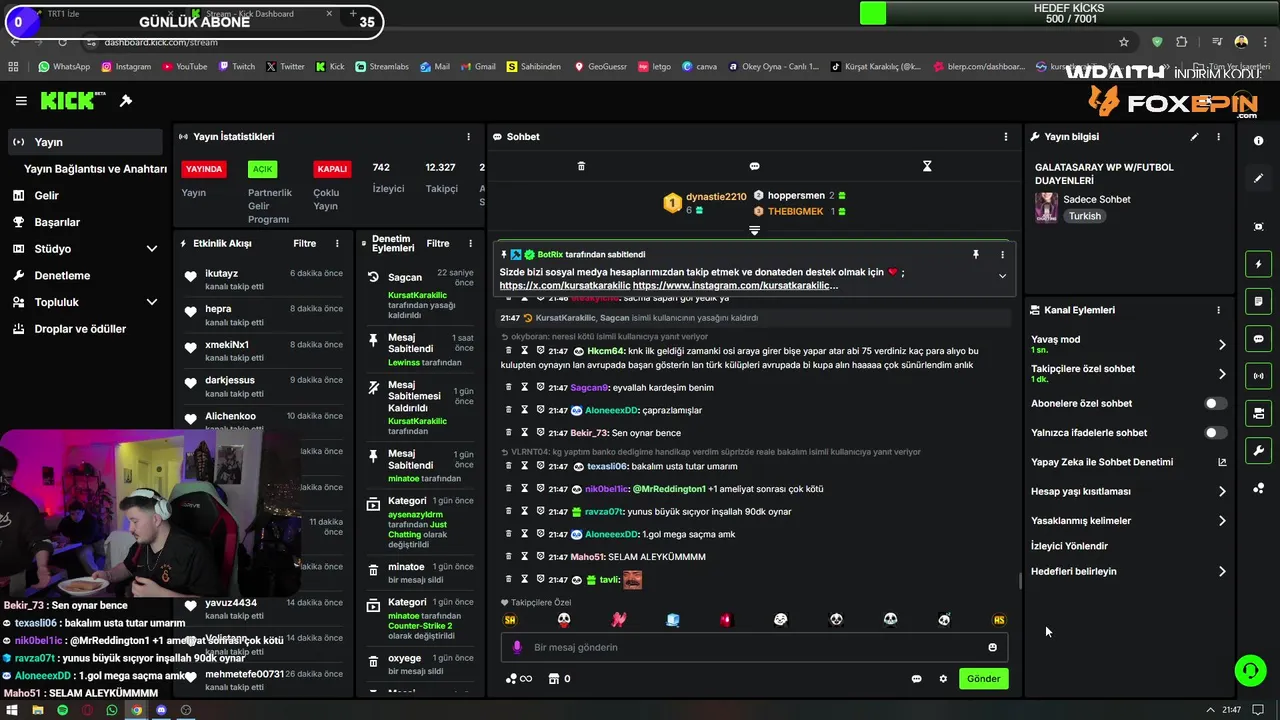Open Takipçilere özel sohbet settings arrow
Image resolution: width=1280 pixels, height=720 pixels.
[x=1222, y=374]
